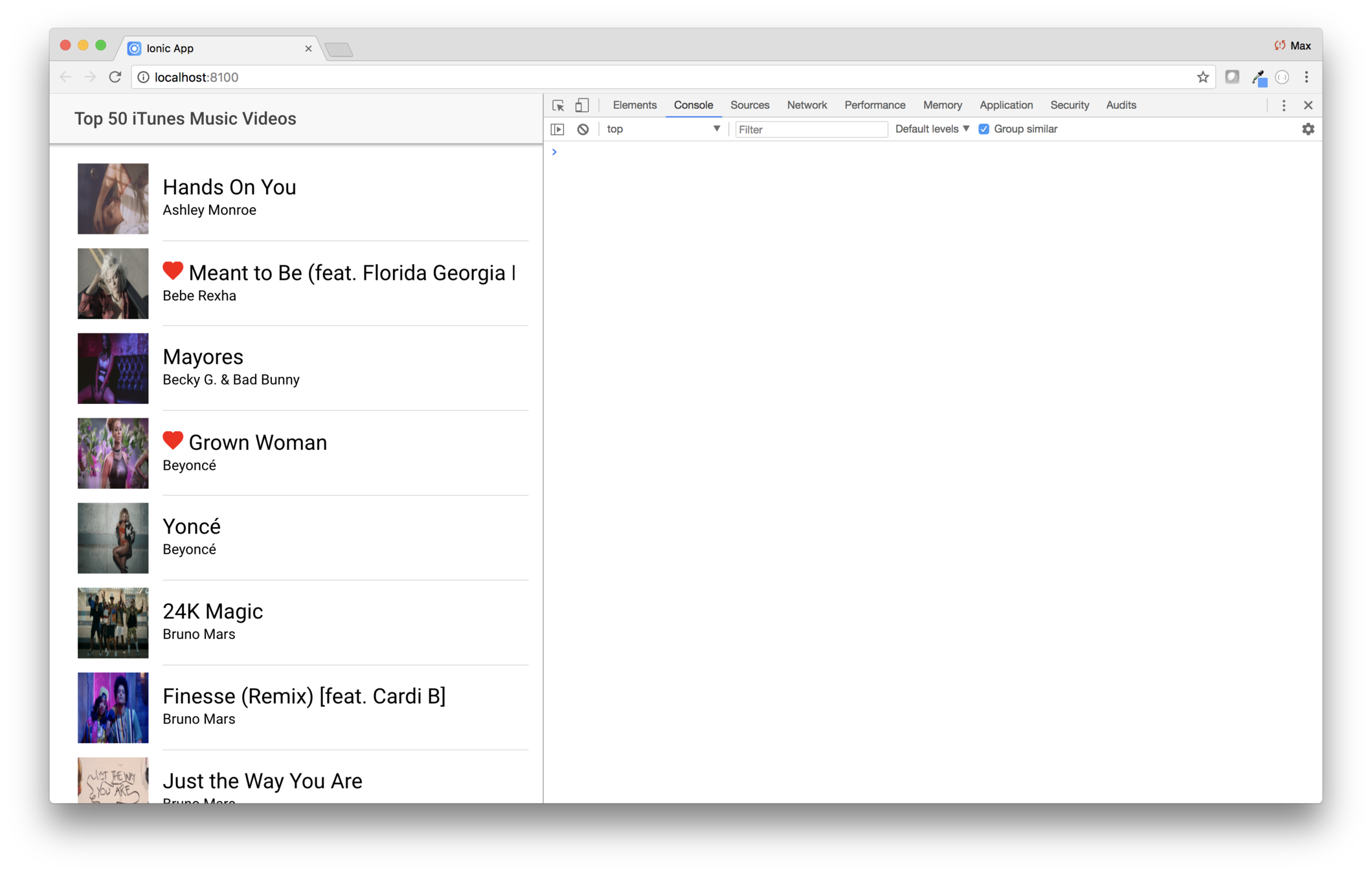Toggle the device toolbar icon

click(x=582, y=106)
